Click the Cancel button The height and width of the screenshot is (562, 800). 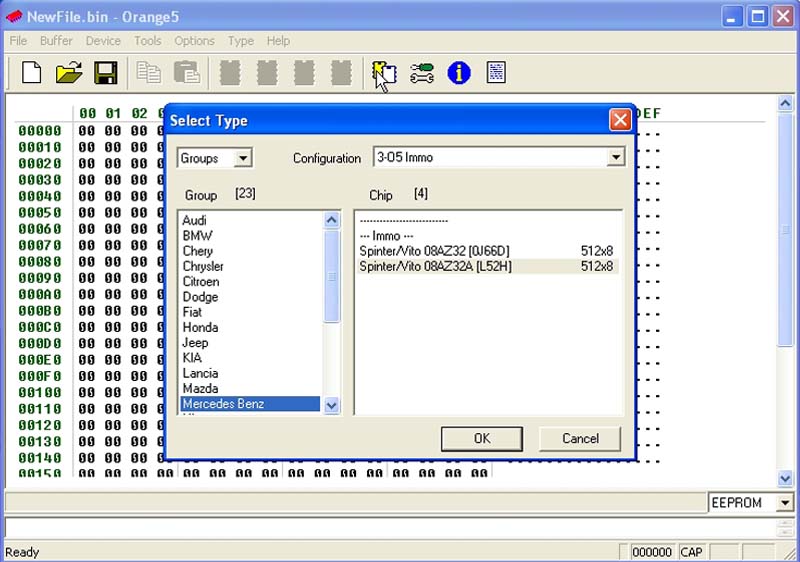(x=580, y=439)
